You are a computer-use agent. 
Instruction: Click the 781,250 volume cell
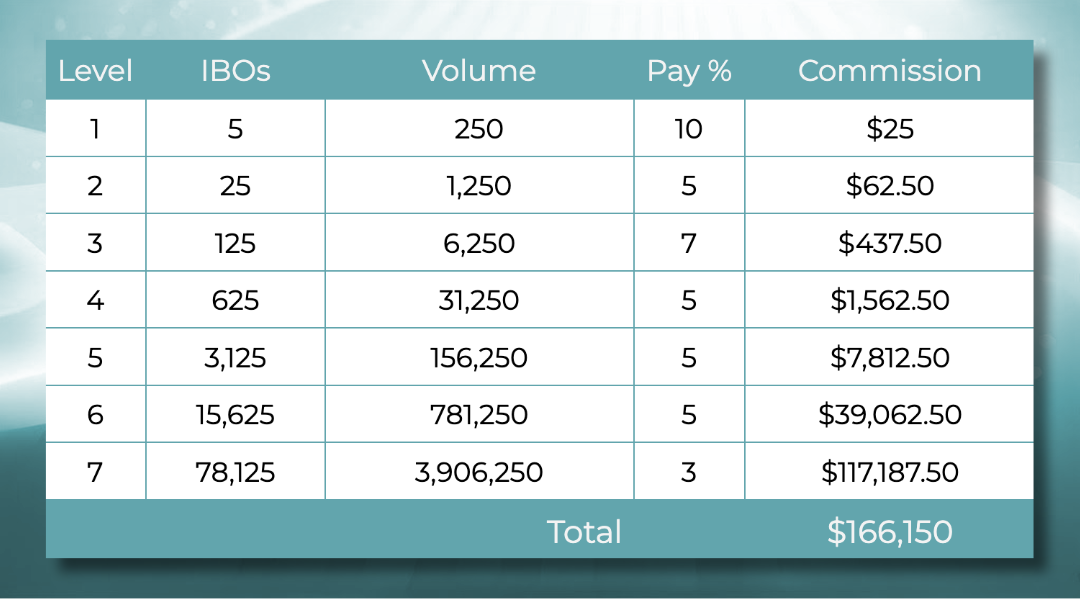(x=479, y=414)
